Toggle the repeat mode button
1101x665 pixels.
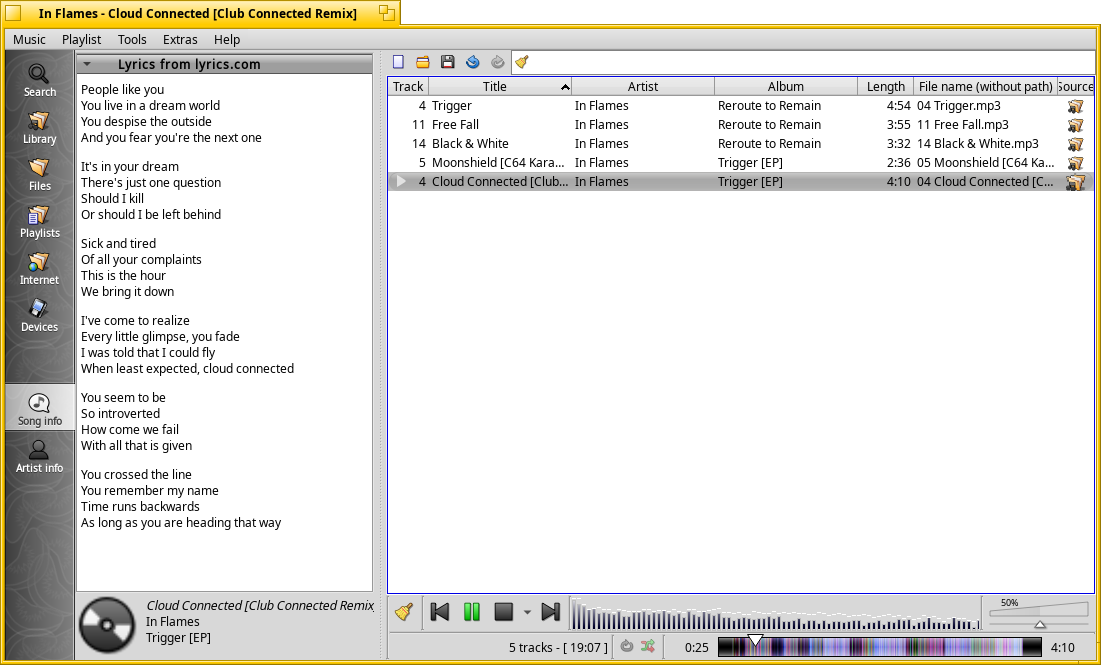click(x=627, y=647)
